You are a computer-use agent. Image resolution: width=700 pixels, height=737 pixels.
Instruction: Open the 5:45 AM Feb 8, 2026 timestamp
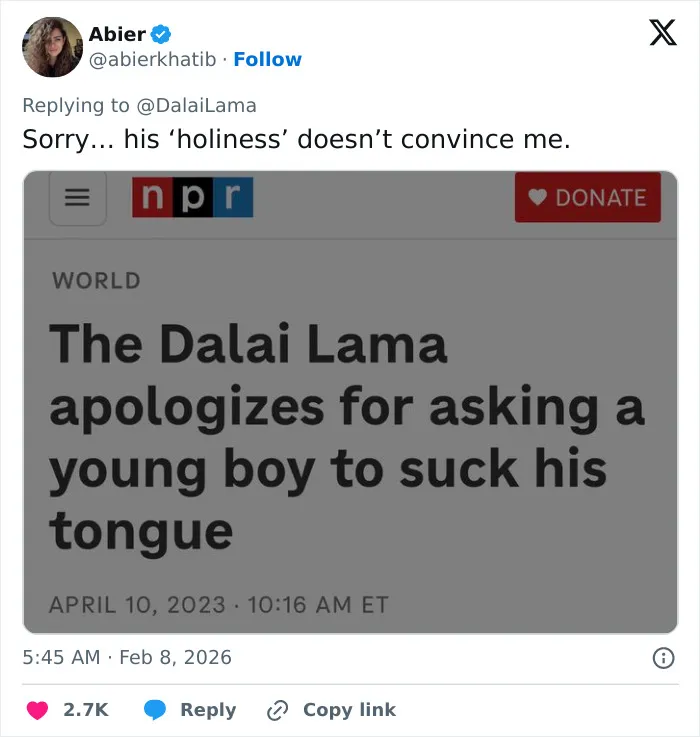coord(127,657)
